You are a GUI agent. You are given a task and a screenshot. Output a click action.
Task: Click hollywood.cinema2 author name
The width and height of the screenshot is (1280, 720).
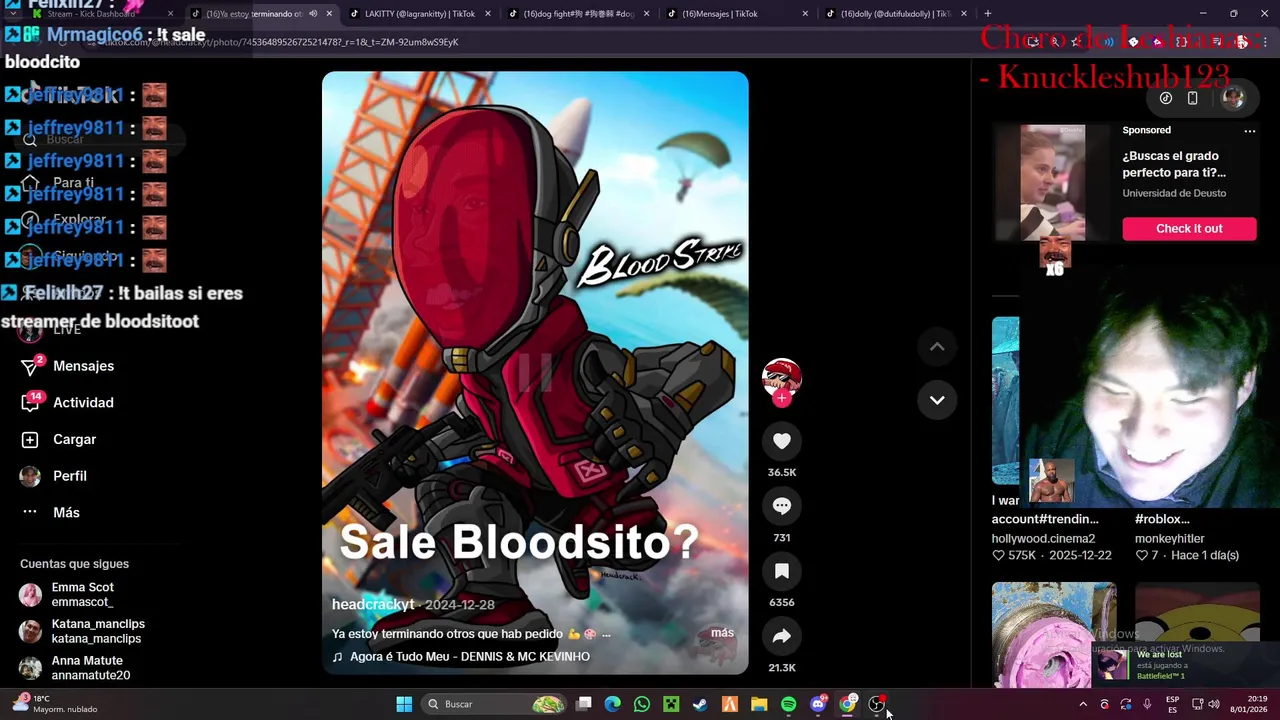(1043, 539)
